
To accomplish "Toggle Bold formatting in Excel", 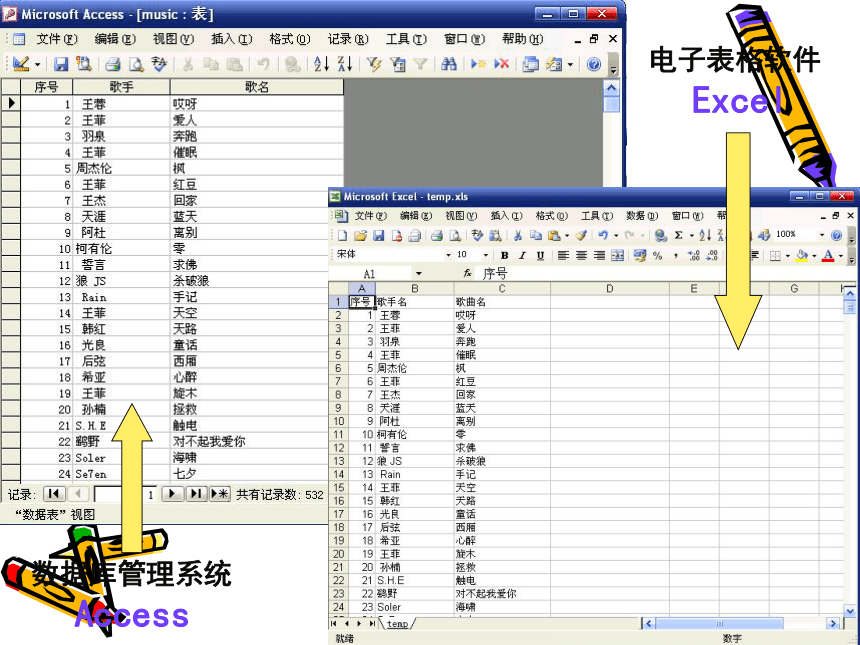I will pos(505,256).
